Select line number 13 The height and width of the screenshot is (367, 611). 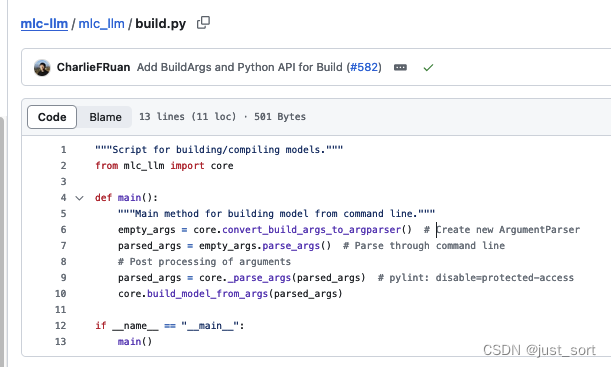(60, 342)
